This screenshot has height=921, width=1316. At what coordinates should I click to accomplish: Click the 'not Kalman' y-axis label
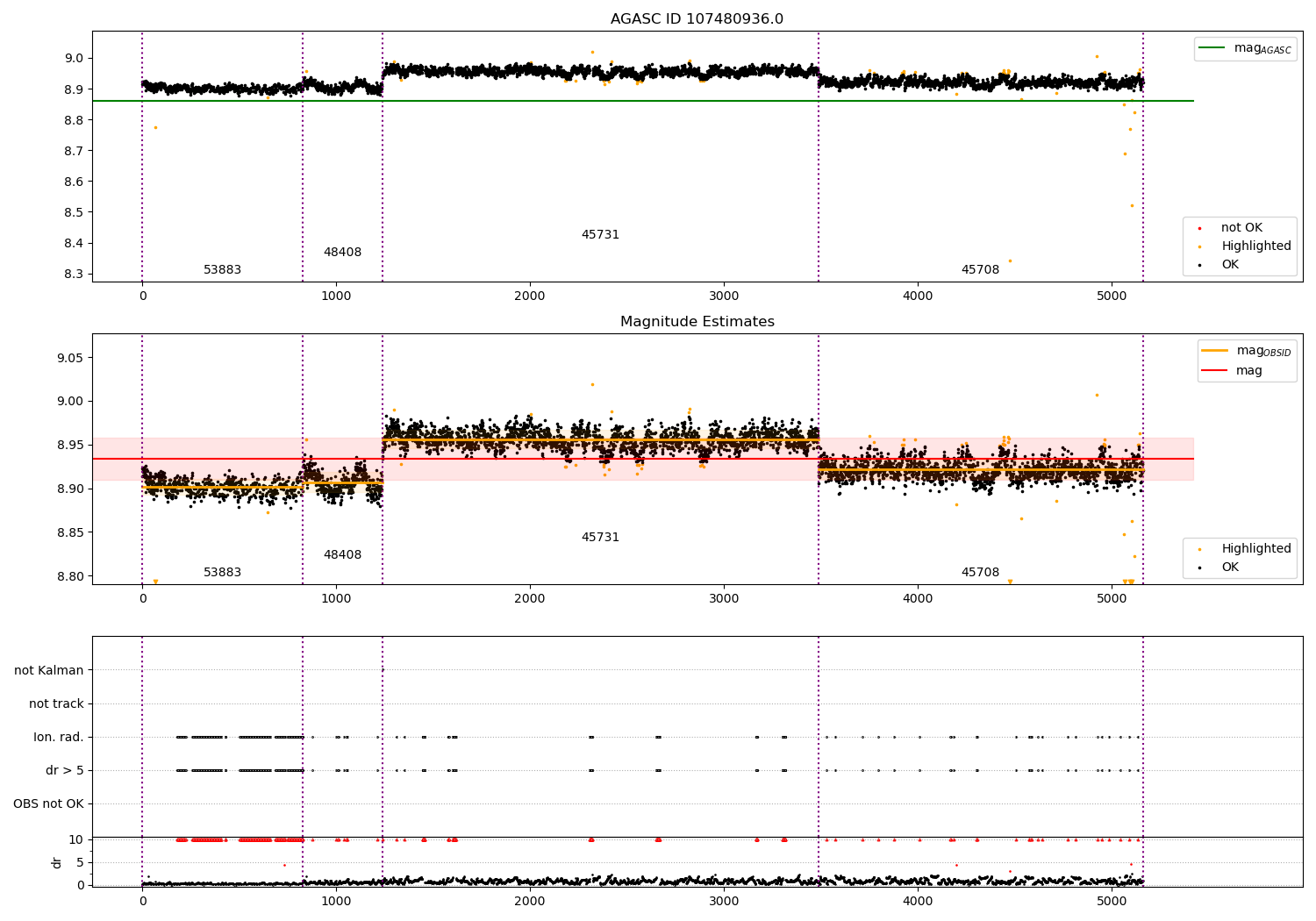coord(49,671)
